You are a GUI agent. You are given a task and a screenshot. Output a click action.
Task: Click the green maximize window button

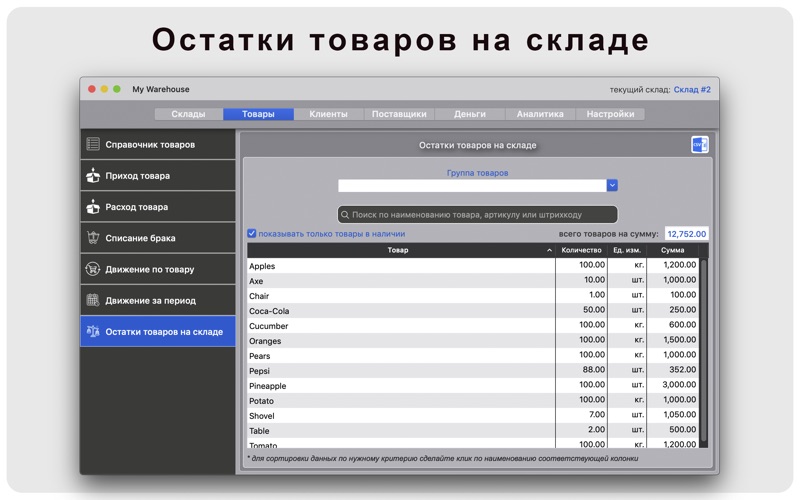click(x=117, y=89)
